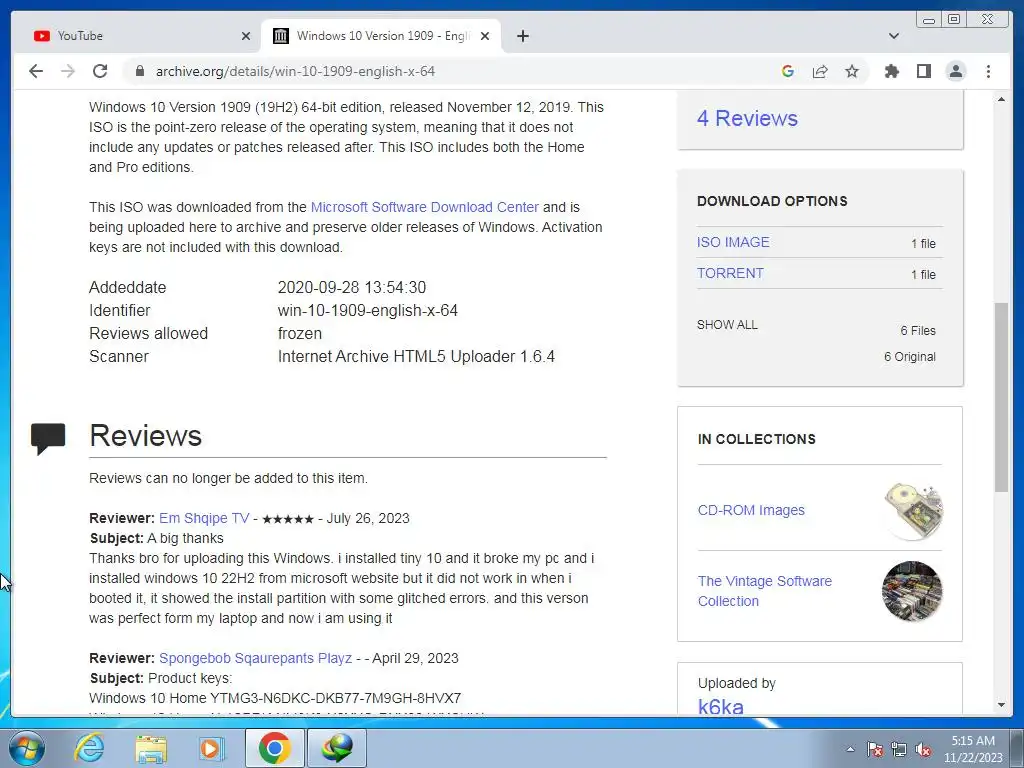Screen dimensions: 1024x768
Task: Click the page scrollbar up arrow
Action: click(1001, 99)
